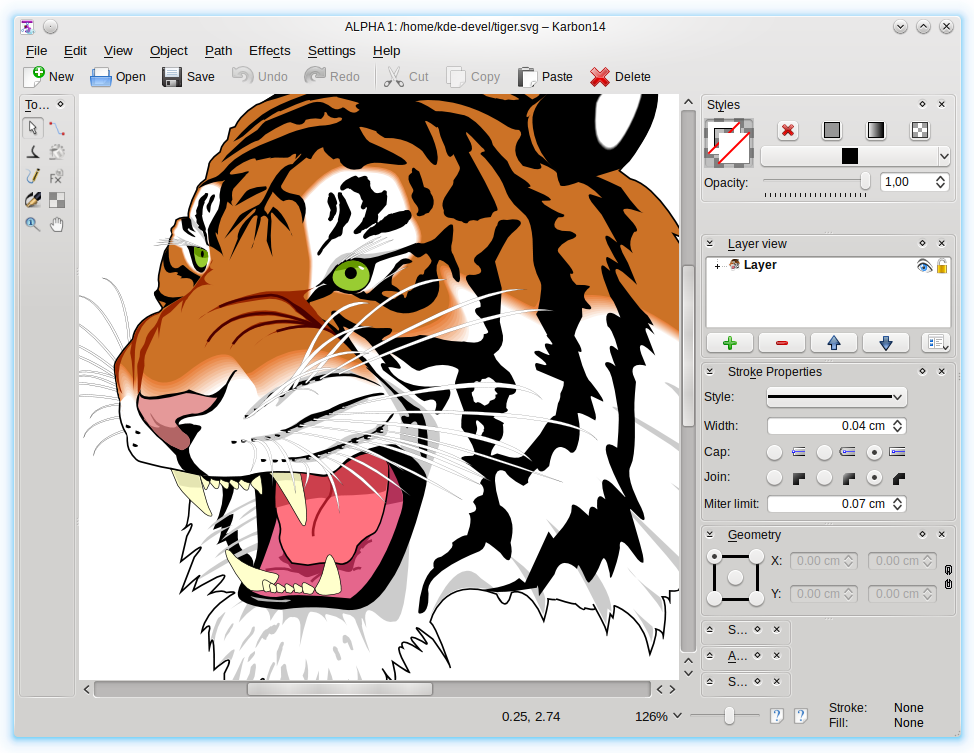
Task: Select the first Join radio (miter join)
Action: (774, 478)
